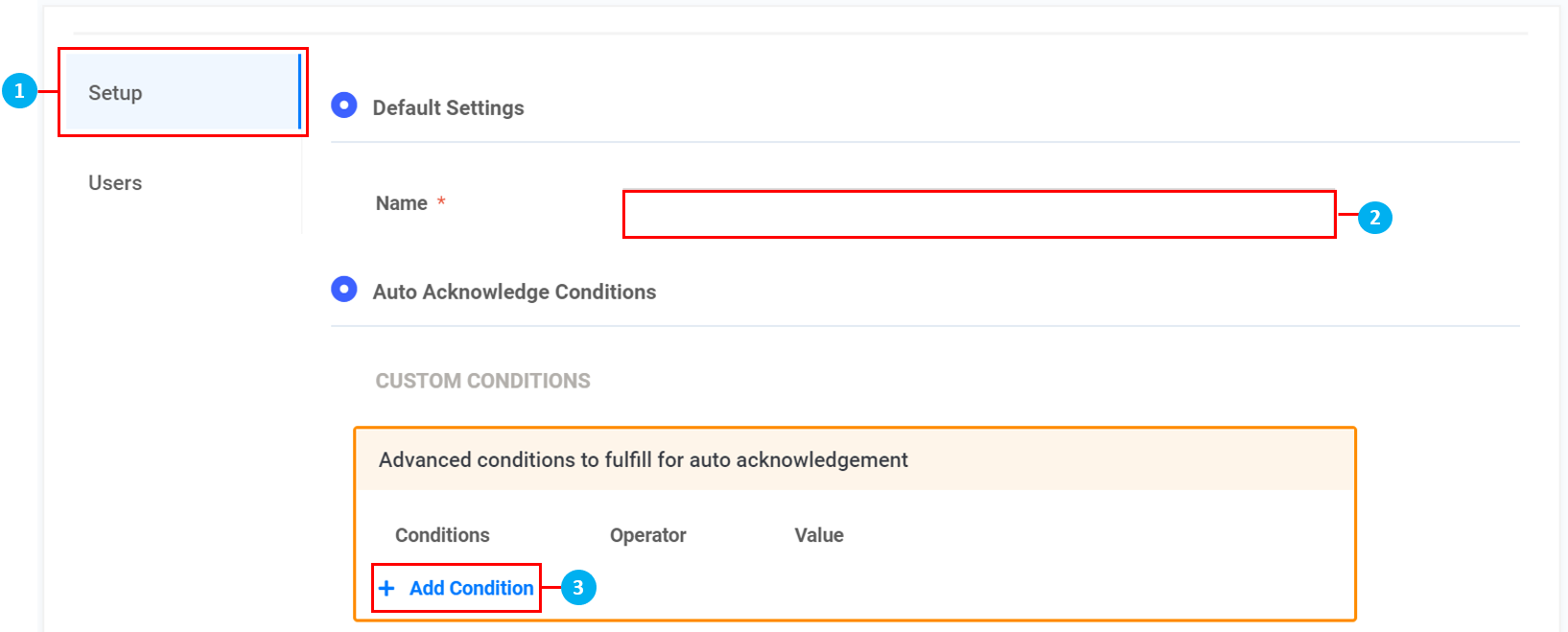1568x632 pixels.
Task: Click the Value column header
Action: click(818, 535)
